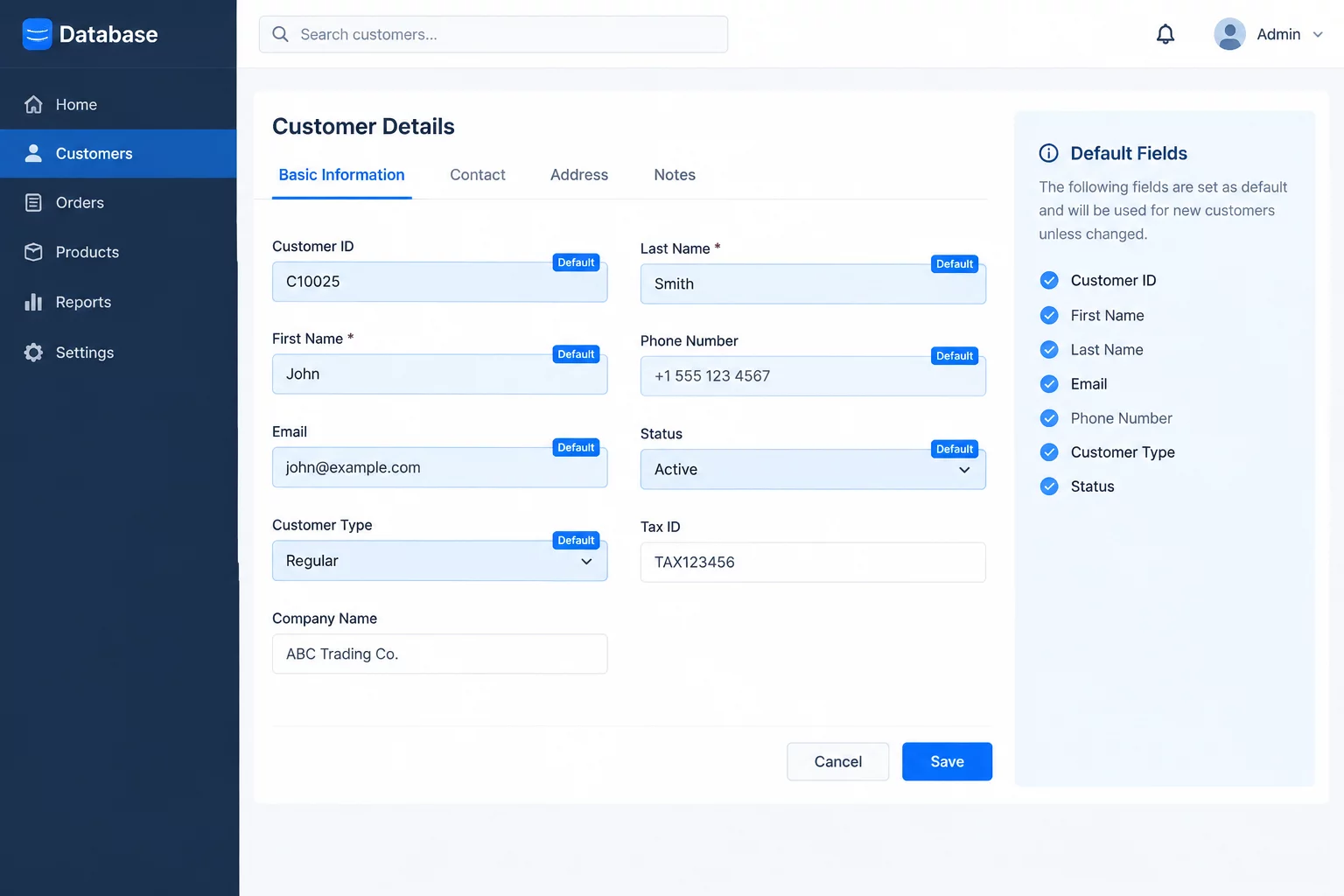Open the Notes tab

point(675,175)
